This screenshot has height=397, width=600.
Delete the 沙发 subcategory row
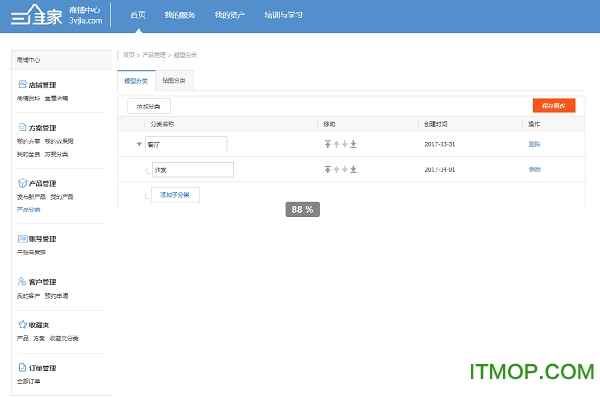point(535,169)
